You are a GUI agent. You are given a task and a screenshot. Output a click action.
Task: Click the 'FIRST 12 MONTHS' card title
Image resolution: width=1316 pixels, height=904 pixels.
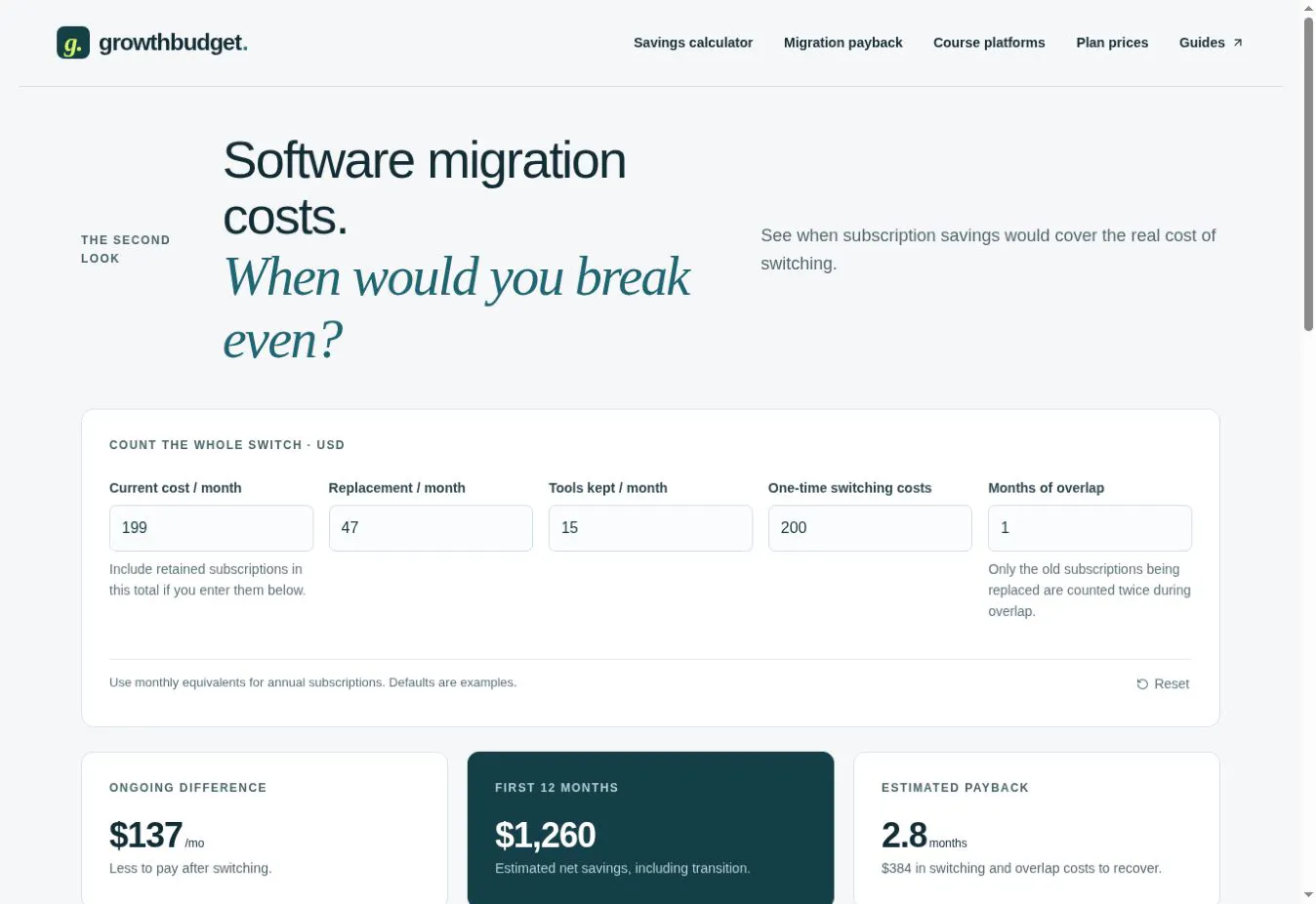(556, 788)
